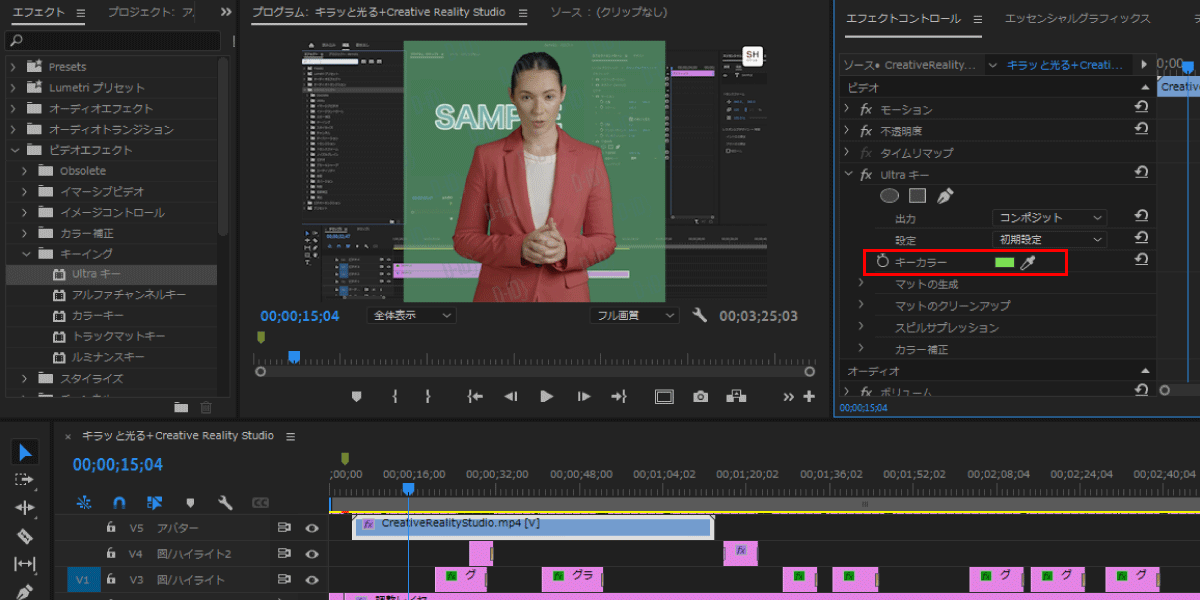Open Program monitor wrench settings
Viewport: 1200px width, 600px height.
point(700,315)
